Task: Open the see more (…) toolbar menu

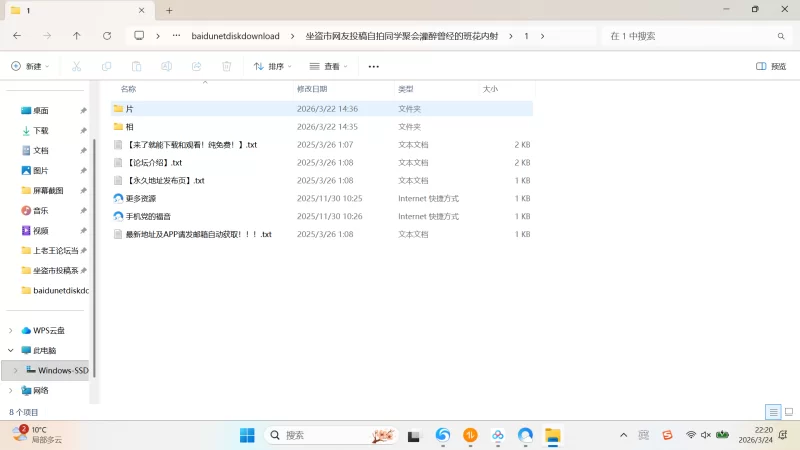Action: coord(374,66)
